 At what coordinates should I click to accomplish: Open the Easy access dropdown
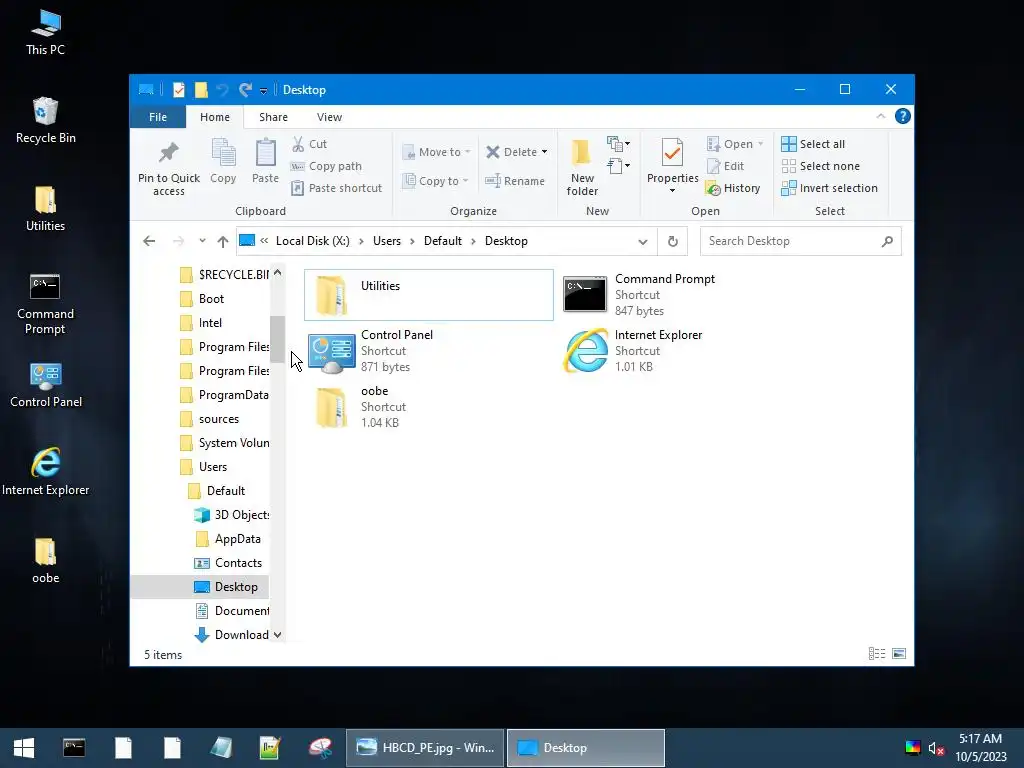pos(618,166)
